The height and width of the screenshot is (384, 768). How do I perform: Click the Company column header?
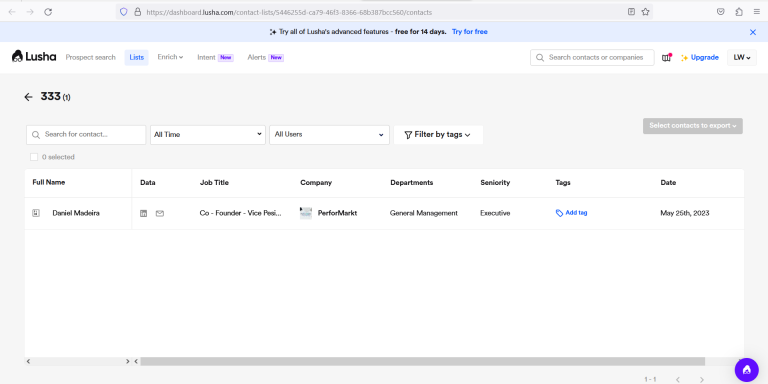pyautogui.click(x=316, y=183)
